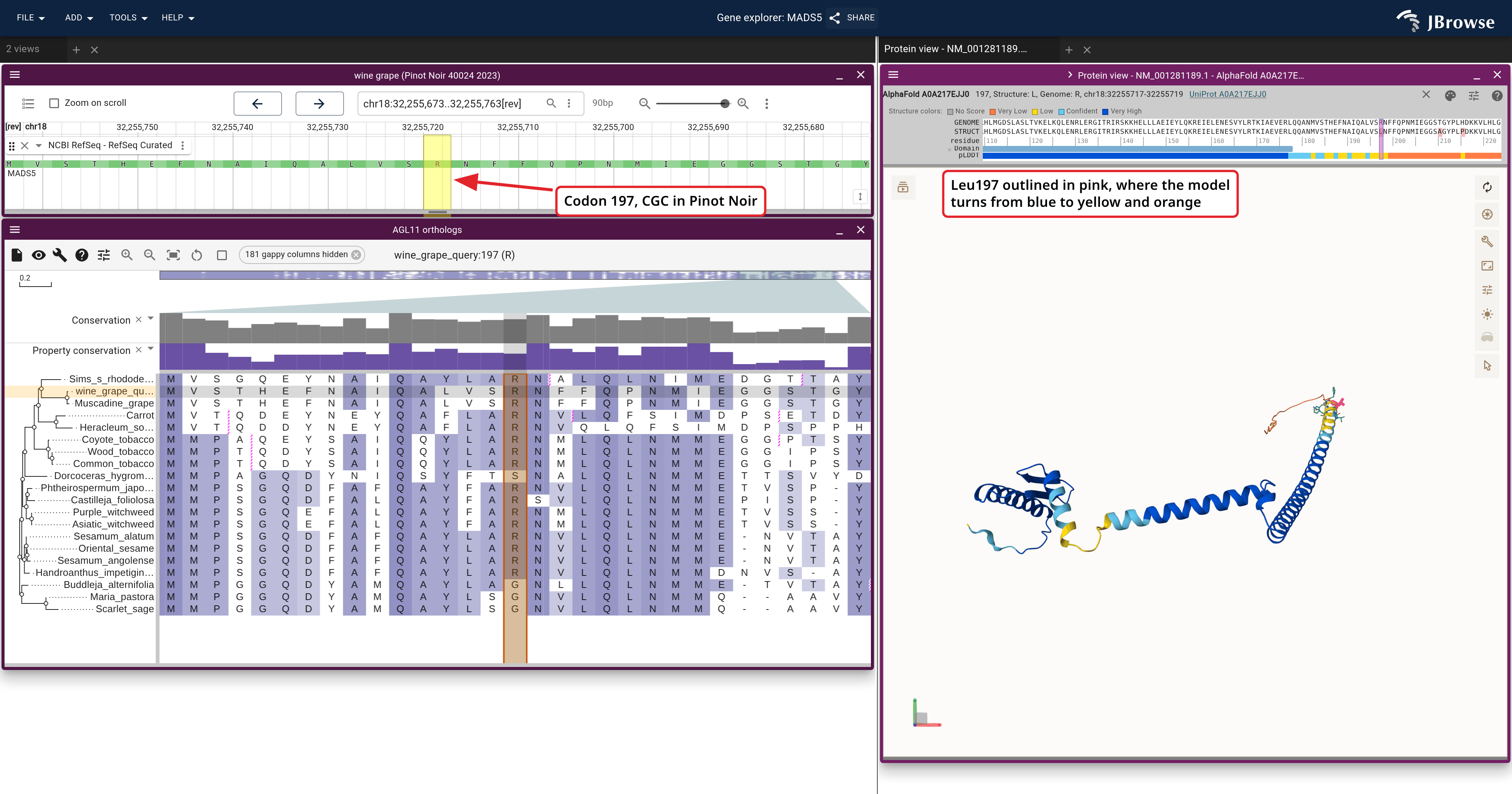Remove the '181 gappy columns hidden' chip
This screenshot has width=1512, height=794.
pyautogui.click(x=356, y=254)
